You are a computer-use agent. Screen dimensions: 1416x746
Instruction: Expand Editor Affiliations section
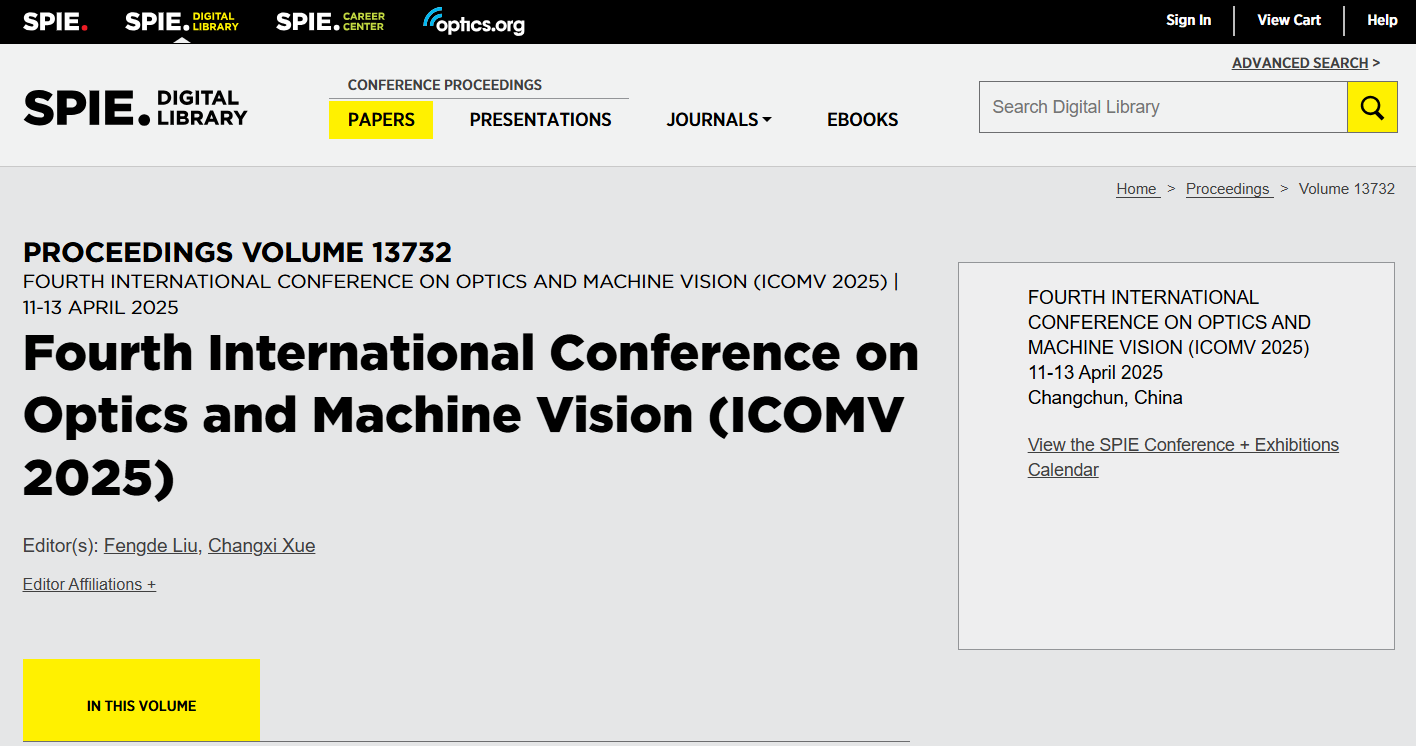pyautogui.click(x=89, y=585)
